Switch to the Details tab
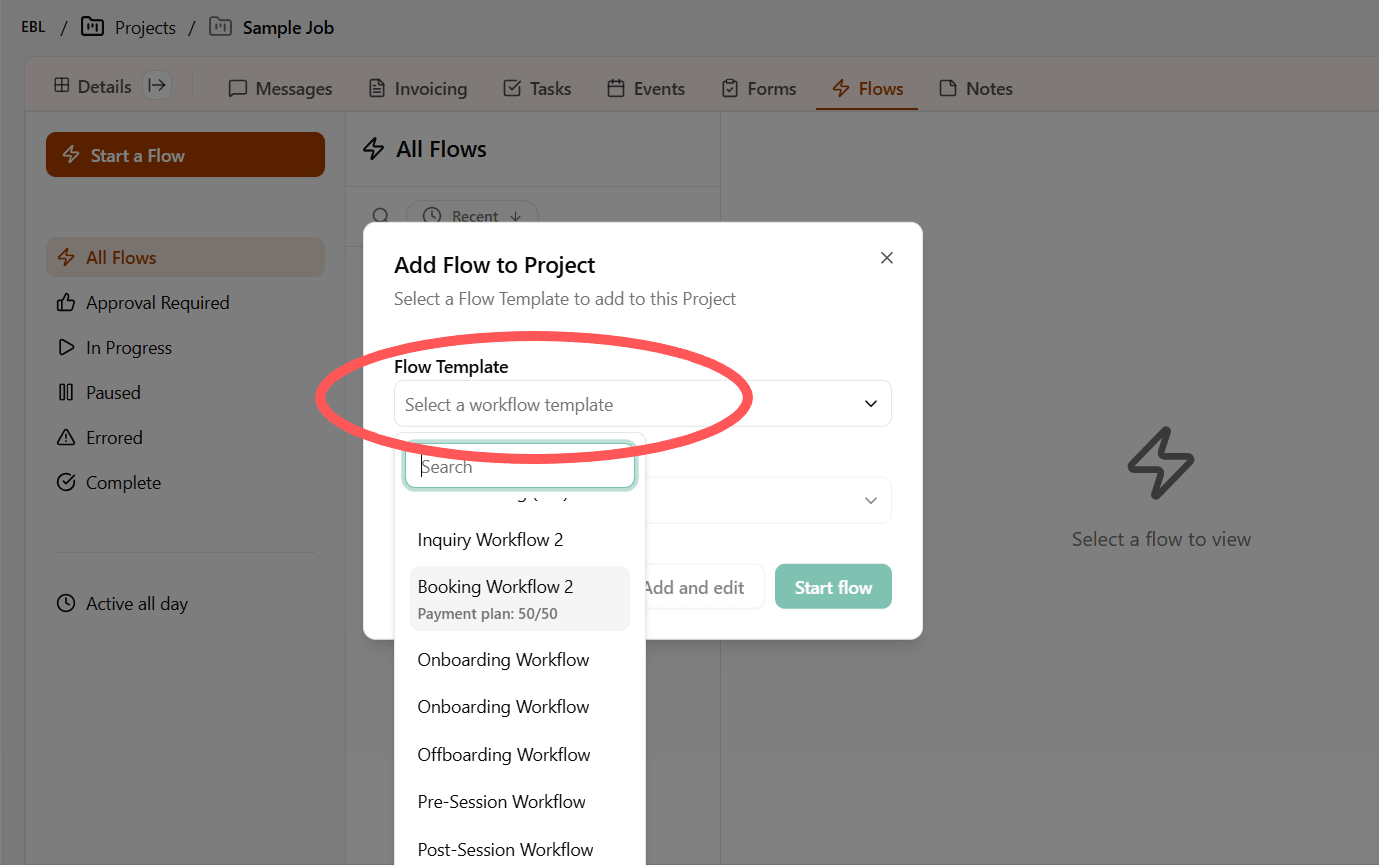 tap(92, 87)
